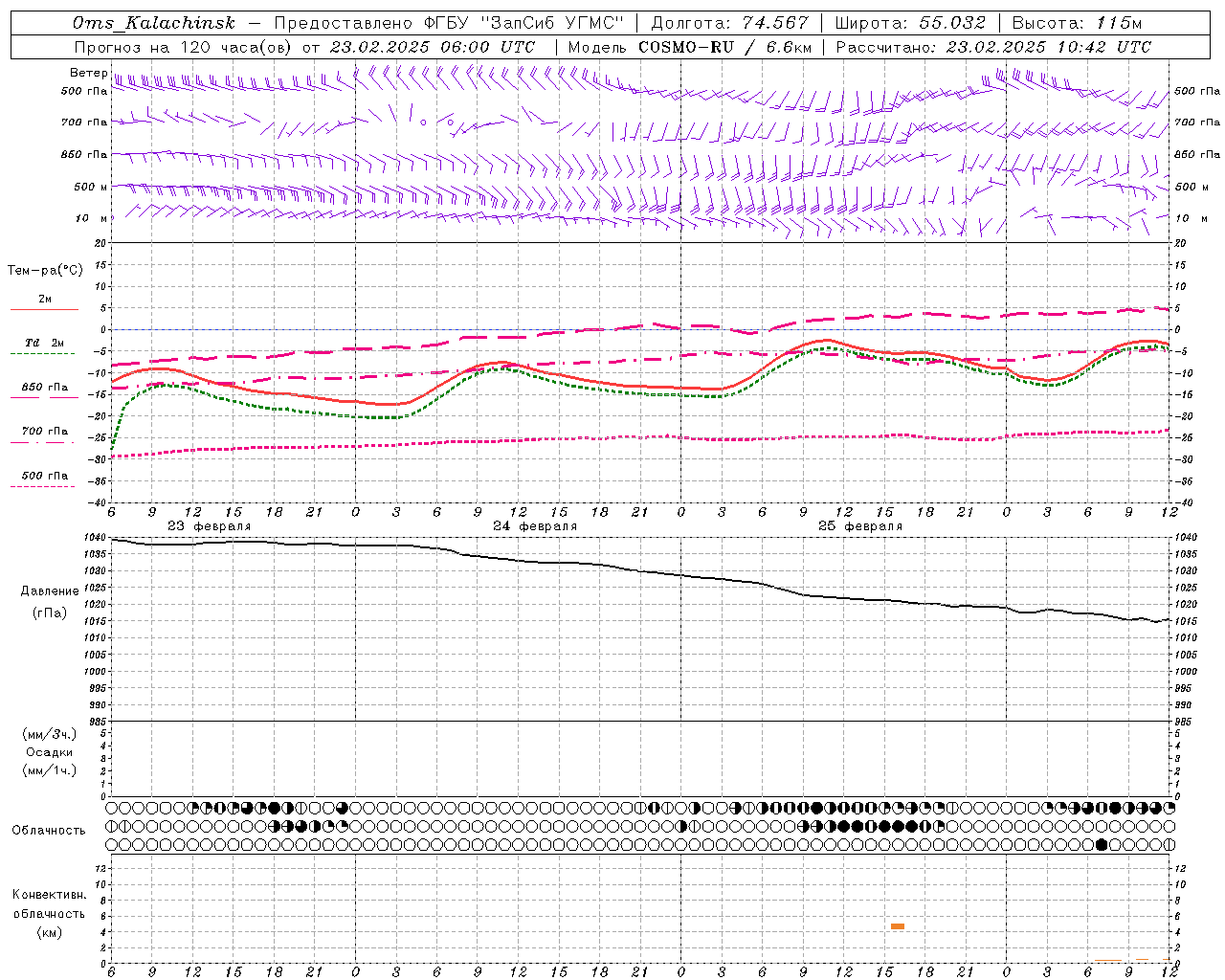Screen dimensions: 1225x980
Task: Click the '500 м' wind level label on left
Action: coord(91,187)
